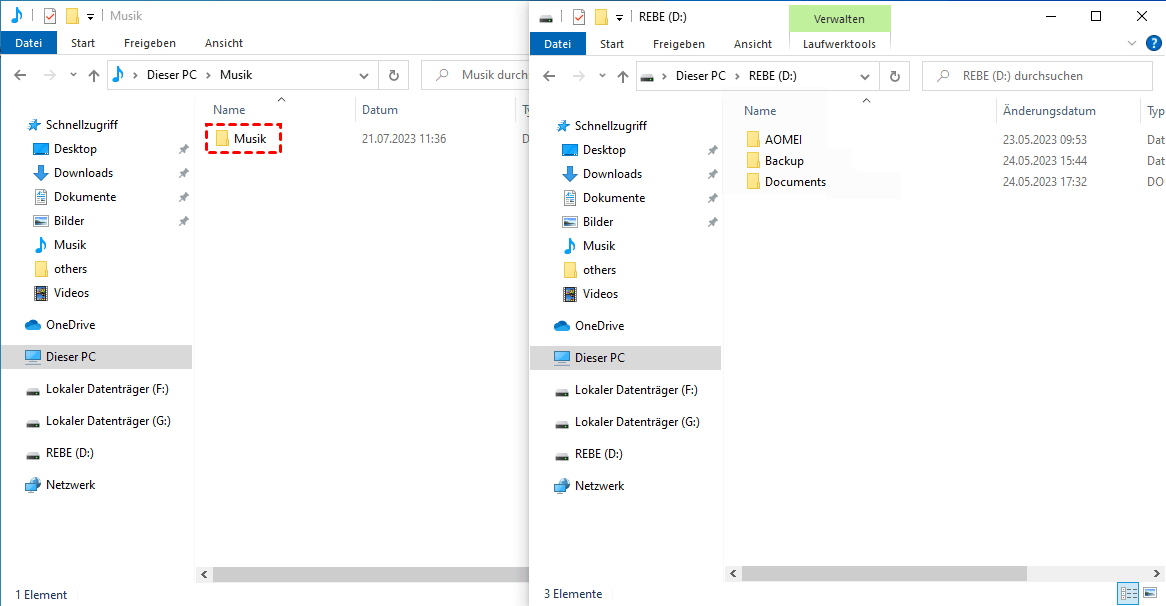Viewport: 1166px width, 606px height.
Task: Refresh the REBE (D:) window
Action: [895, 76]
